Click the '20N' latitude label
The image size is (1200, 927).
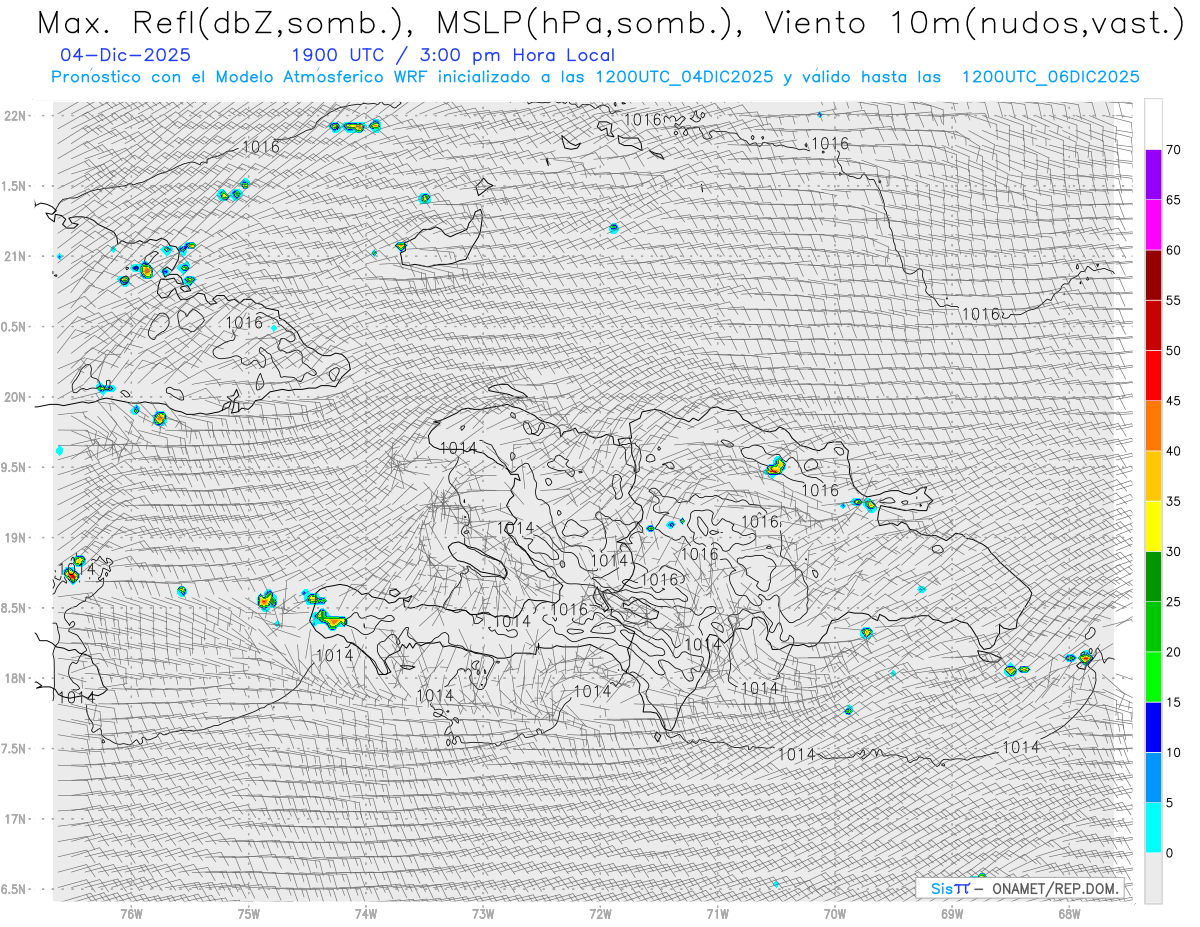click(x=15, y=397)
